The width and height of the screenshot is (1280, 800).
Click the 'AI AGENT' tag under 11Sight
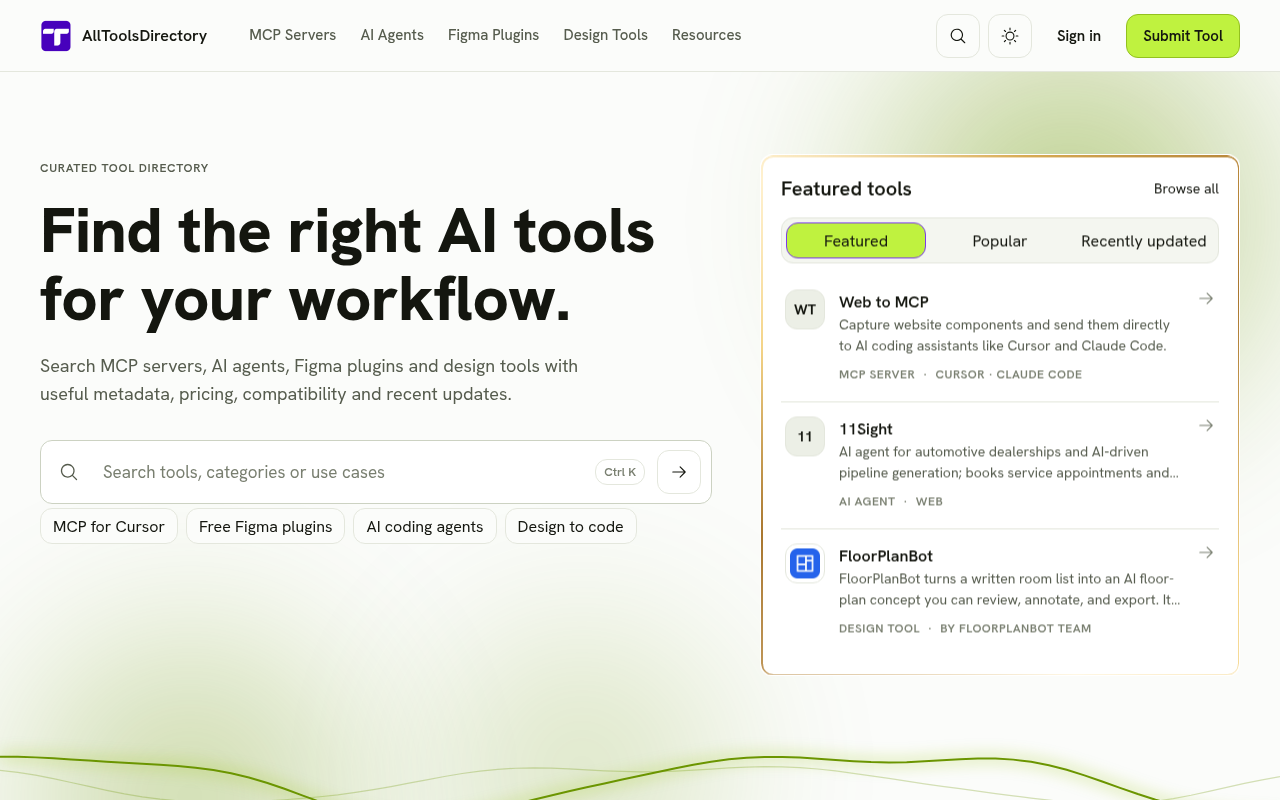867,501
